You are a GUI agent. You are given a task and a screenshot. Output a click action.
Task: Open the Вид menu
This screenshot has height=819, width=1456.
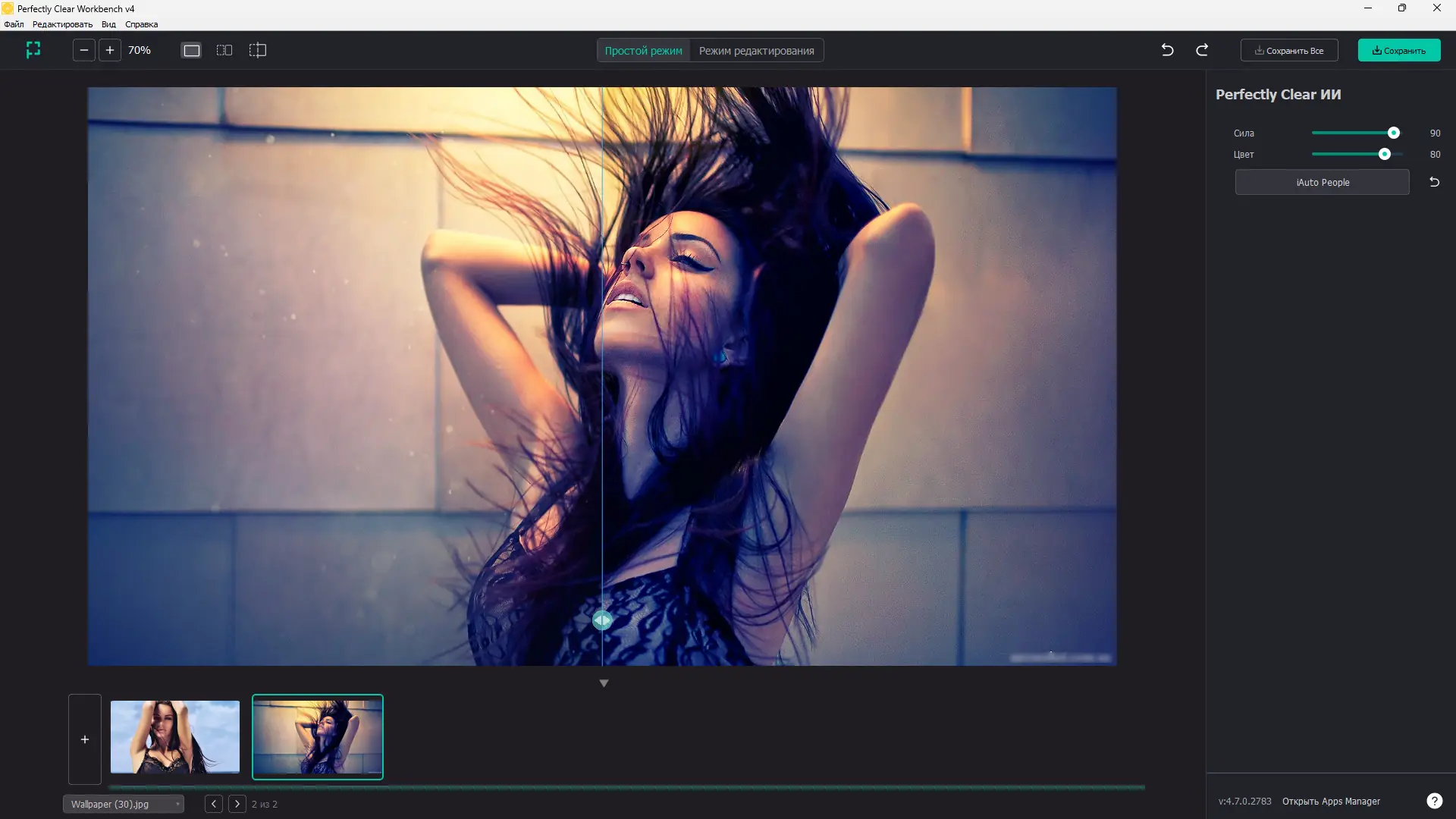108,24
